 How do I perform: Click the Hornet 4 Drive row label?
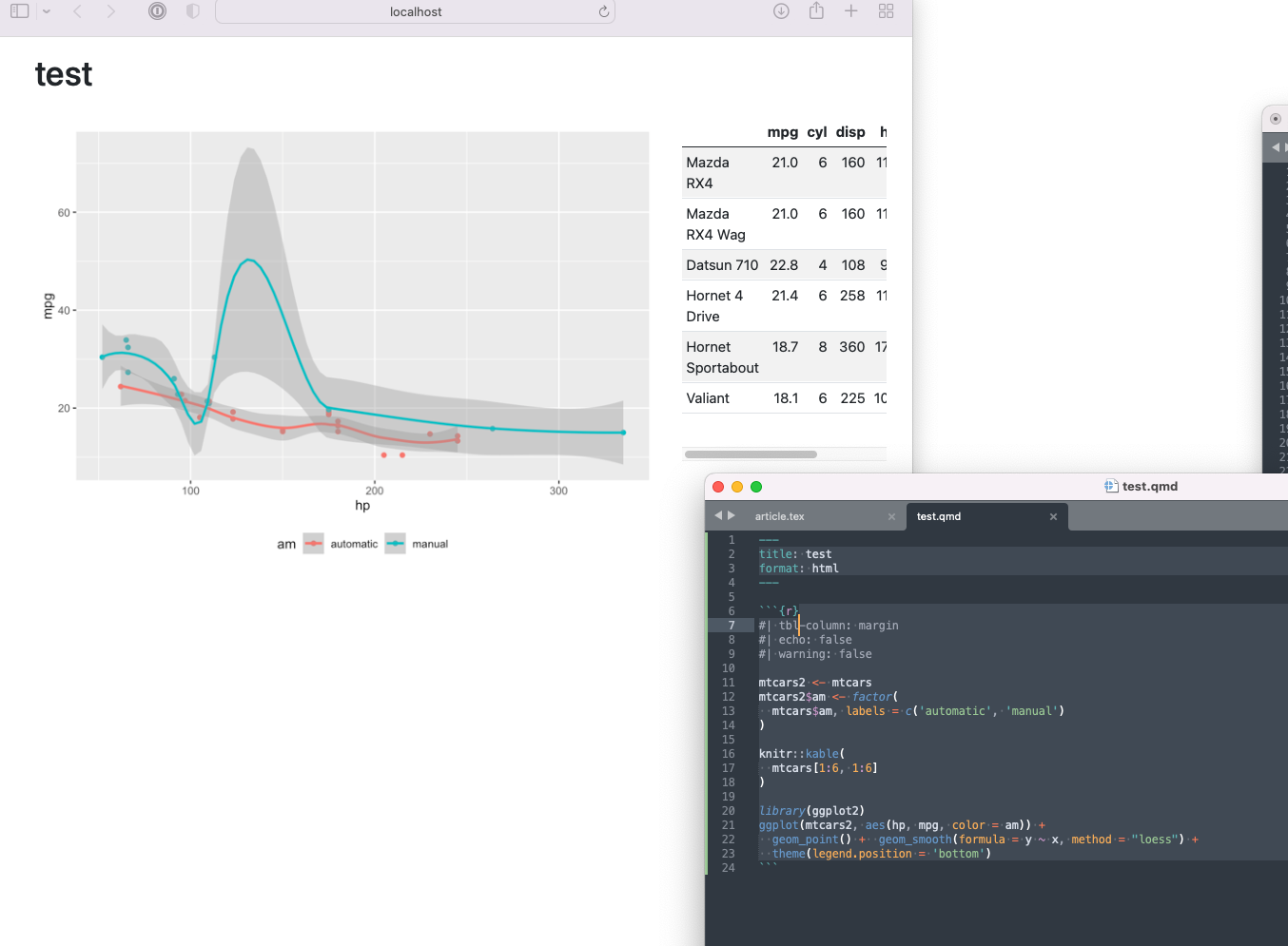pos(714,306)
